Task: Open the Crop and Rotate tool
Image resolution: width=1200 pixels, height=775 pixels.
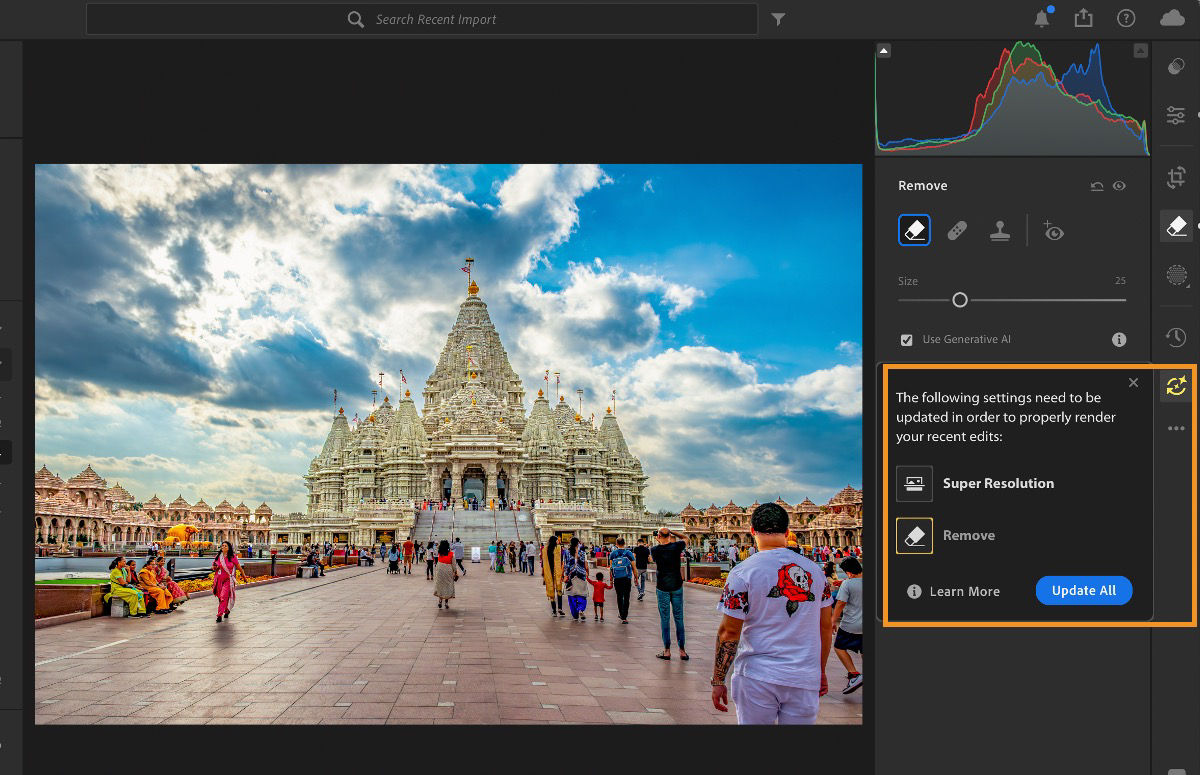Action: 1176,178
